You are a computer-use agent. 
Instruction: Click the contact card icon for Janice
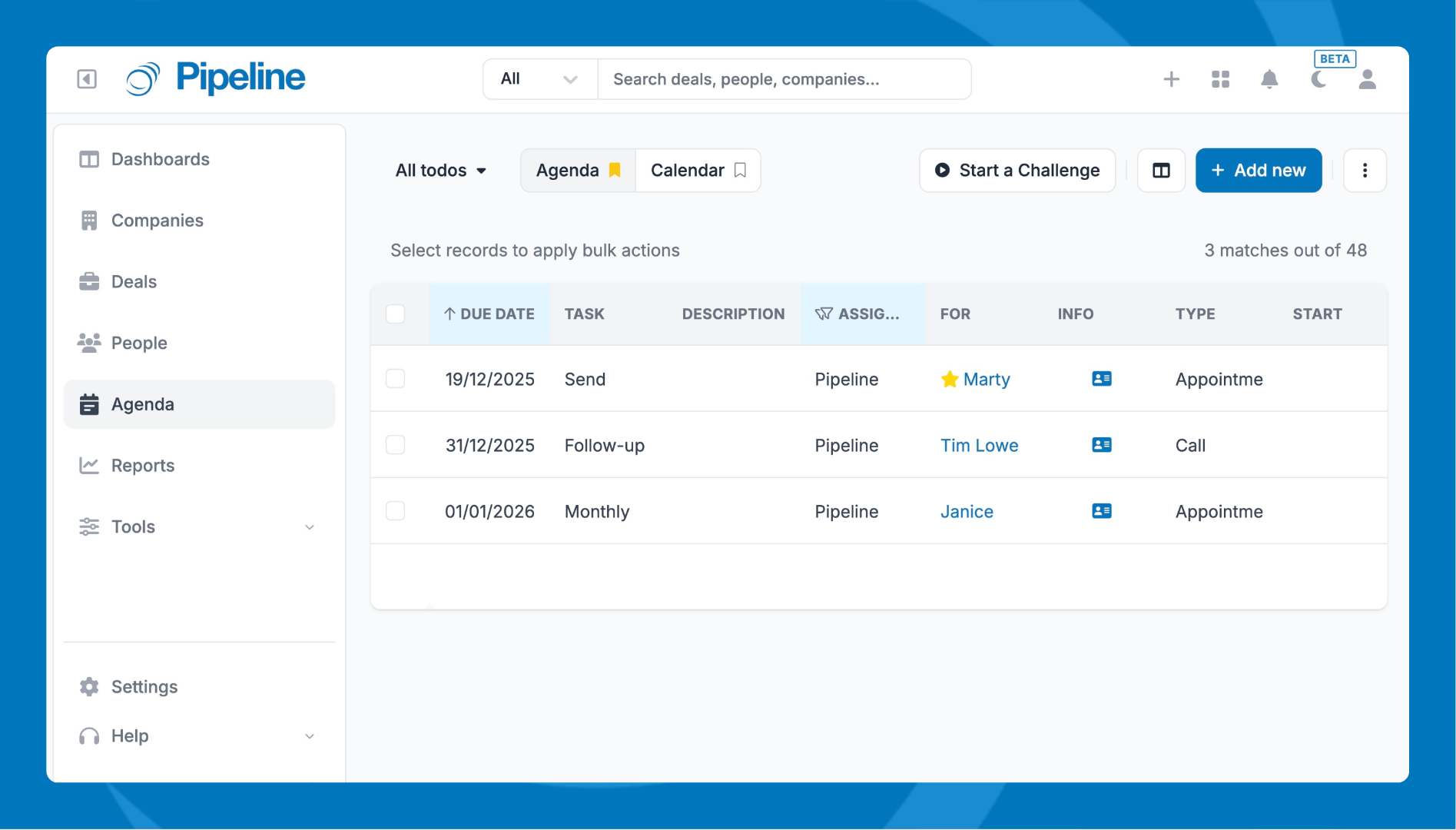pos(1101,511)
